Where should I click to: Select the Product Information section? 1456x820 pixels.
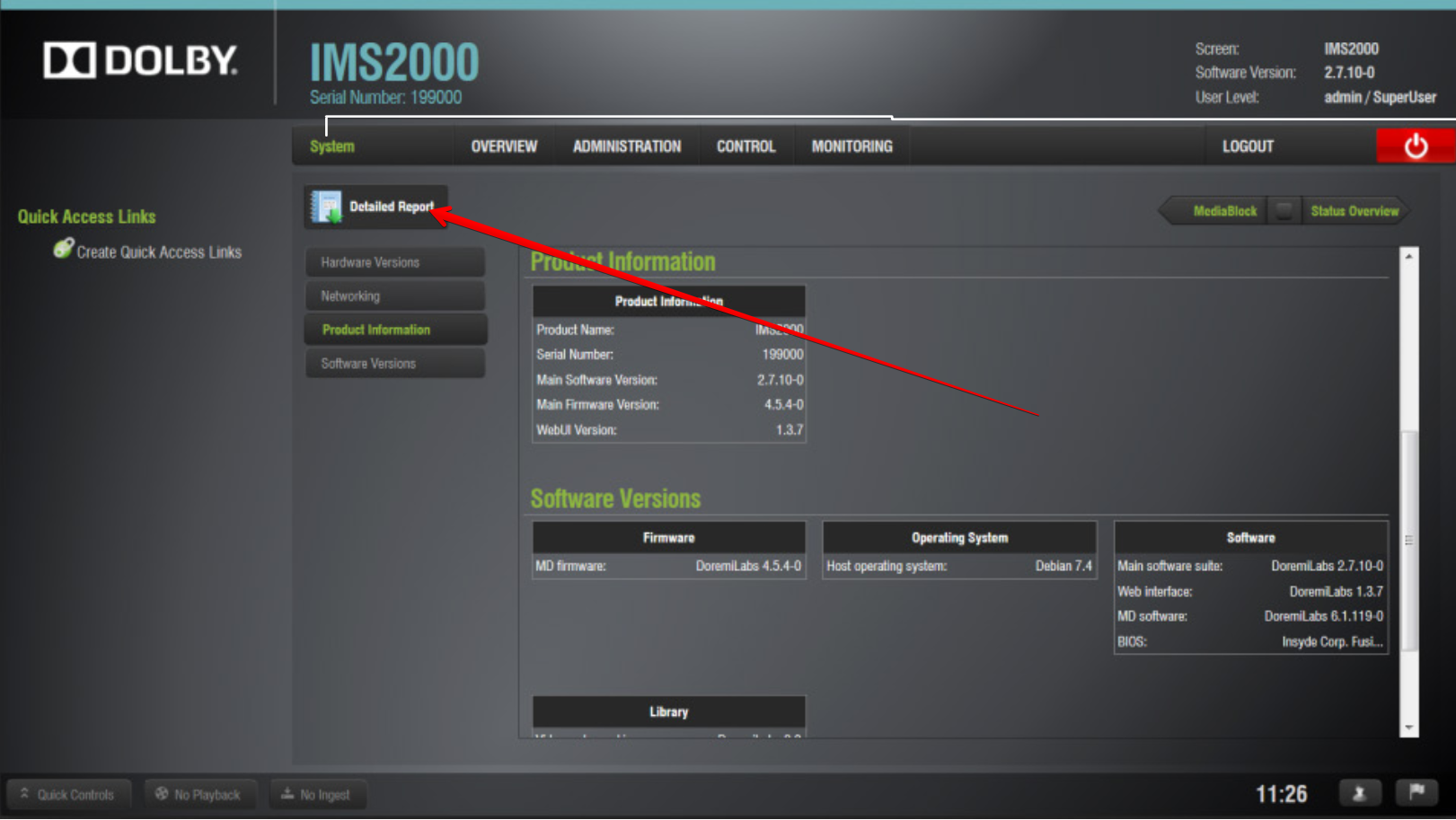(x=395, y=330)
